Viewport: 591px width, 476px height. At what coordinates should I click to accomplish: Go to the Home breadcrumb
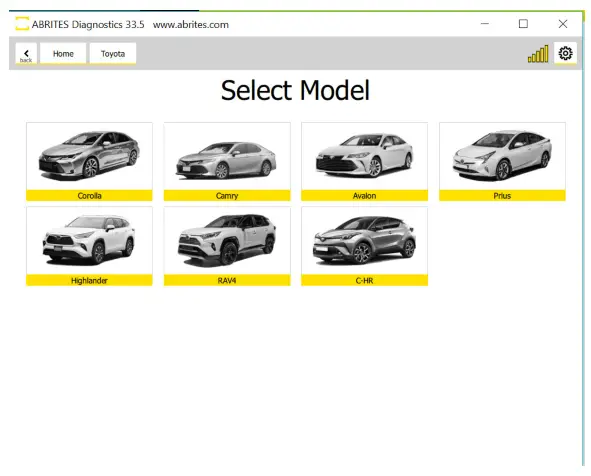63,54
